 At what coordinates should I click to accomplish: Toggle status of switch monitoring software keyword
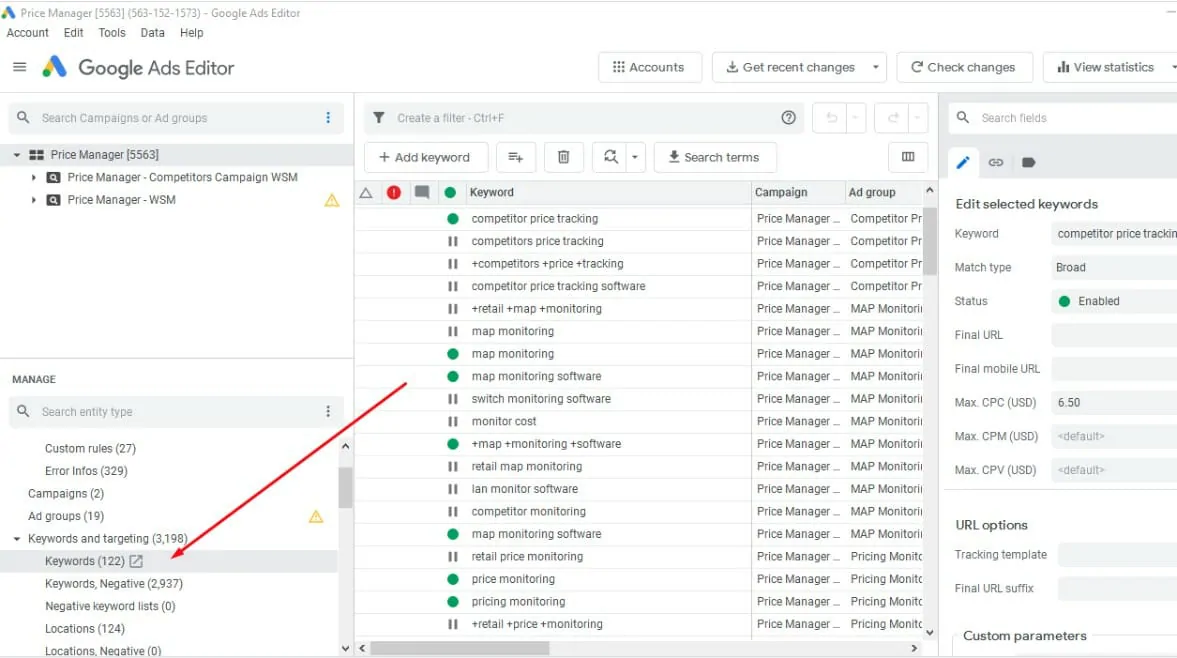[453, 399]
